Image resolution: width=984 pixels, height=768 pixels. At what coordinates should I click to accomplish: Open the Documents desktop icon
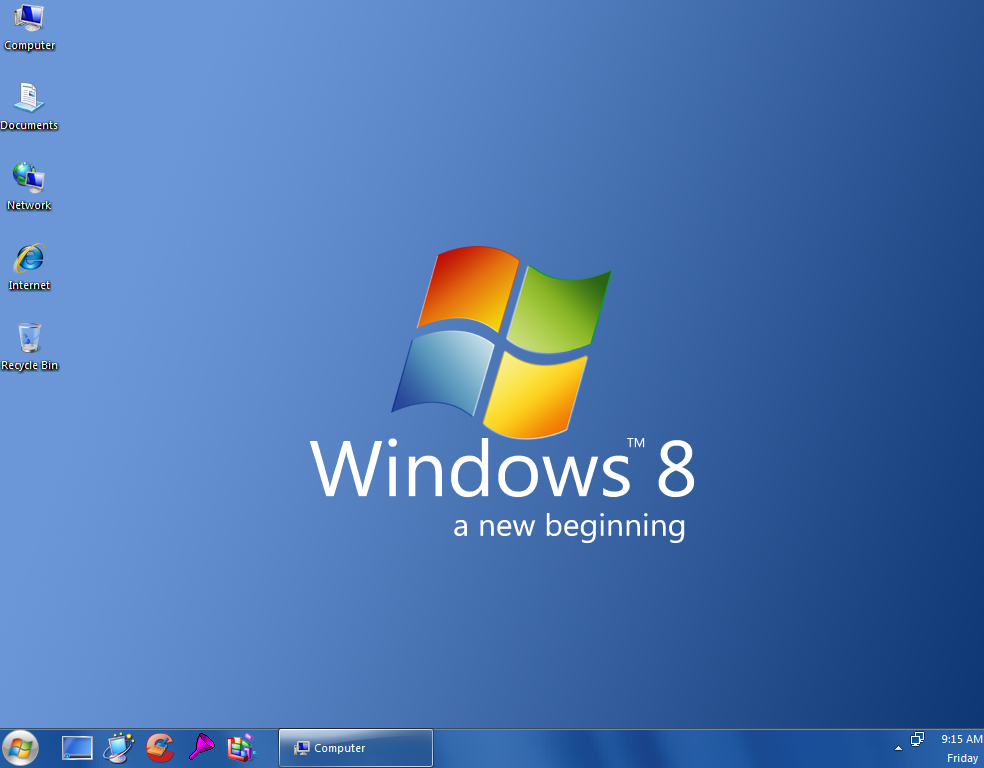click(29, 105)
